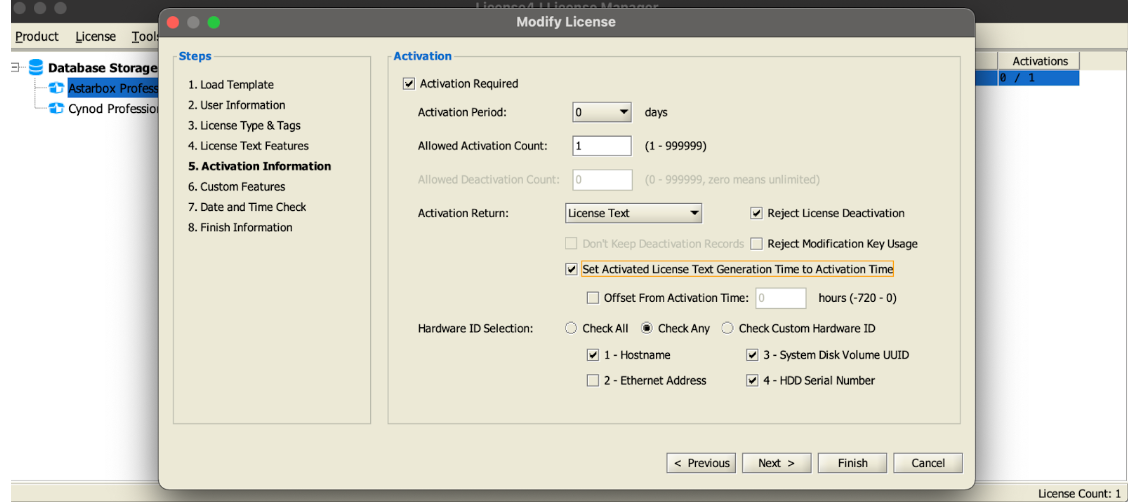Click the Astarbox Professional product icon
This screenshot has width=1128, height=502.
(57, 89)
